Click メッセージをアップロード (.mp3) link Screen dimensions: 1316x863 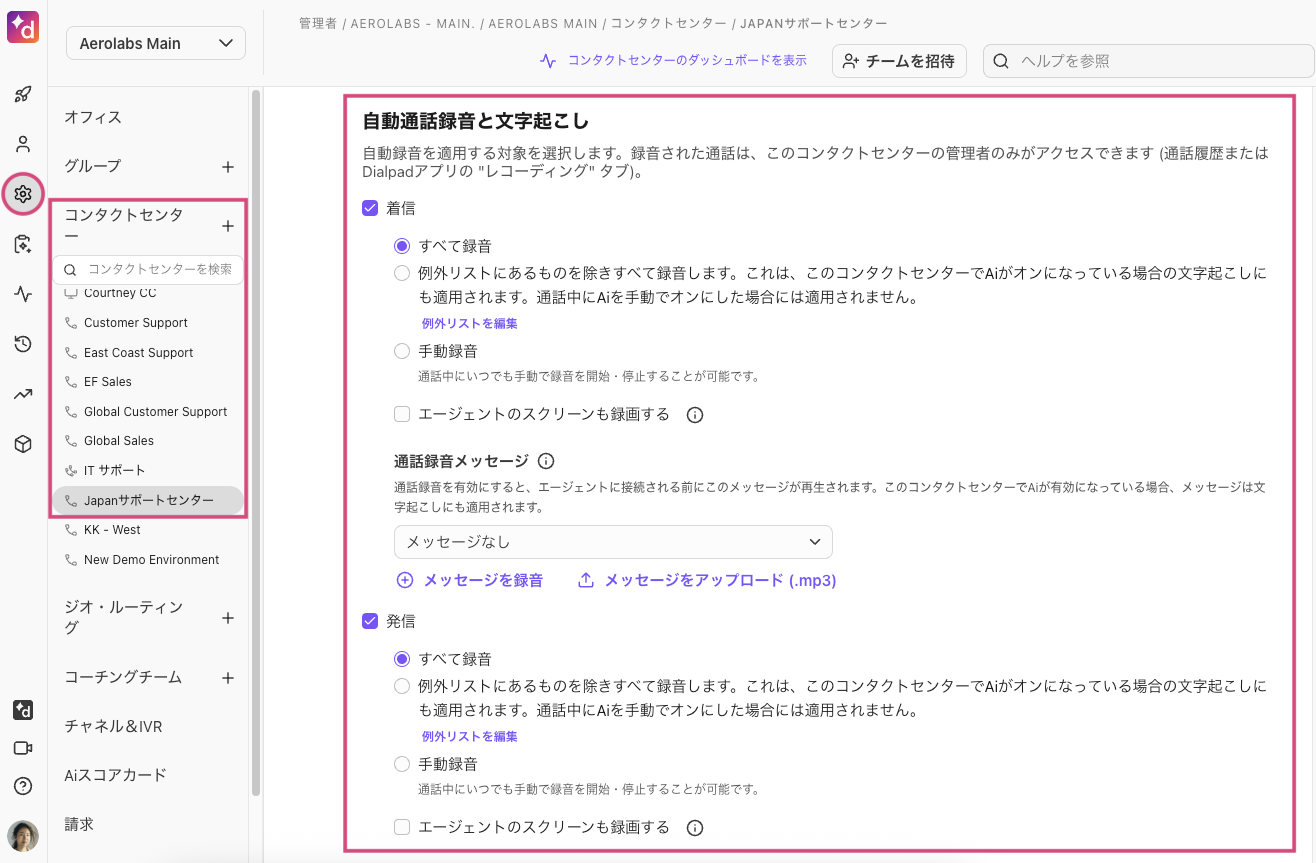pyautogui.click(x=707, y=580)
